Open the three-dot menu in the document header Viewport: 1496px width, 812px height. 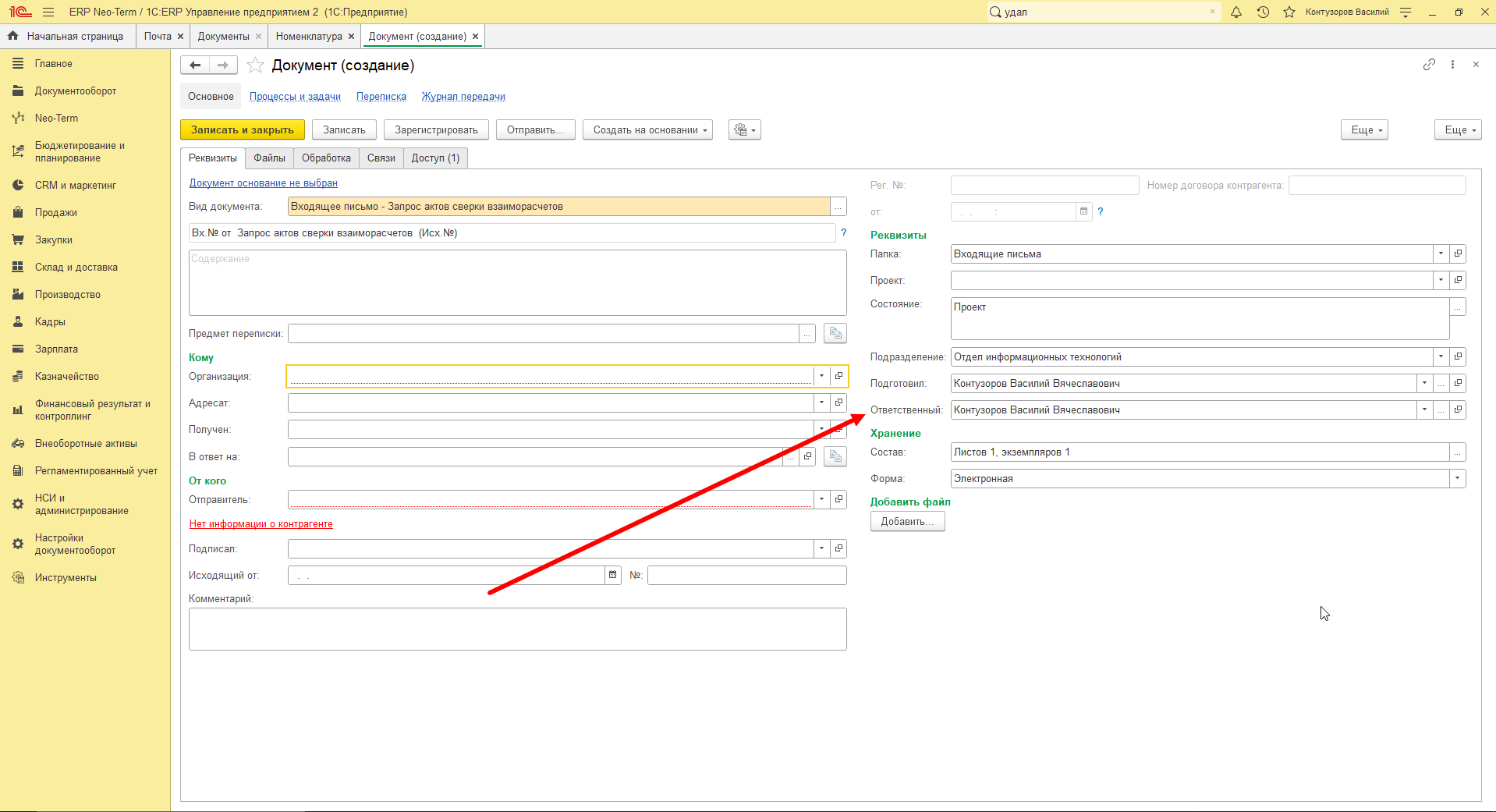(x=1452, y=65)
